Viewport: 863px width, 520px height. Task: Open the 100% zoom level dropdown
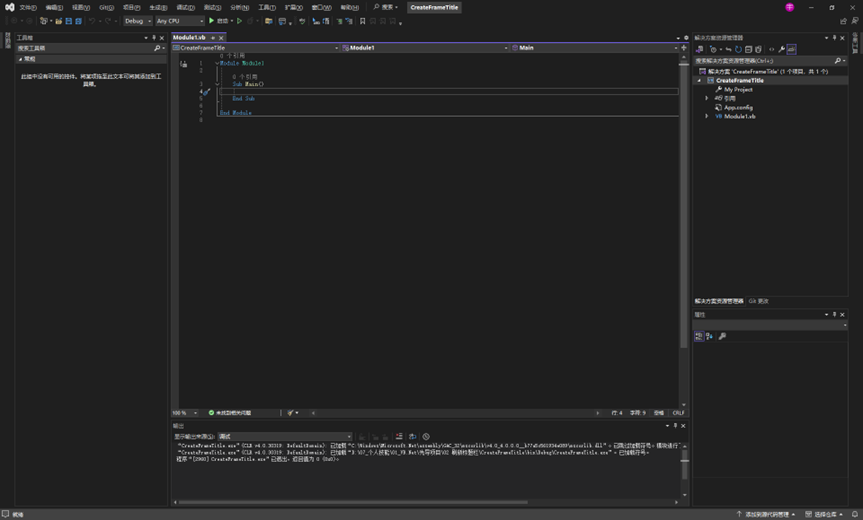[x=185, y=413]
